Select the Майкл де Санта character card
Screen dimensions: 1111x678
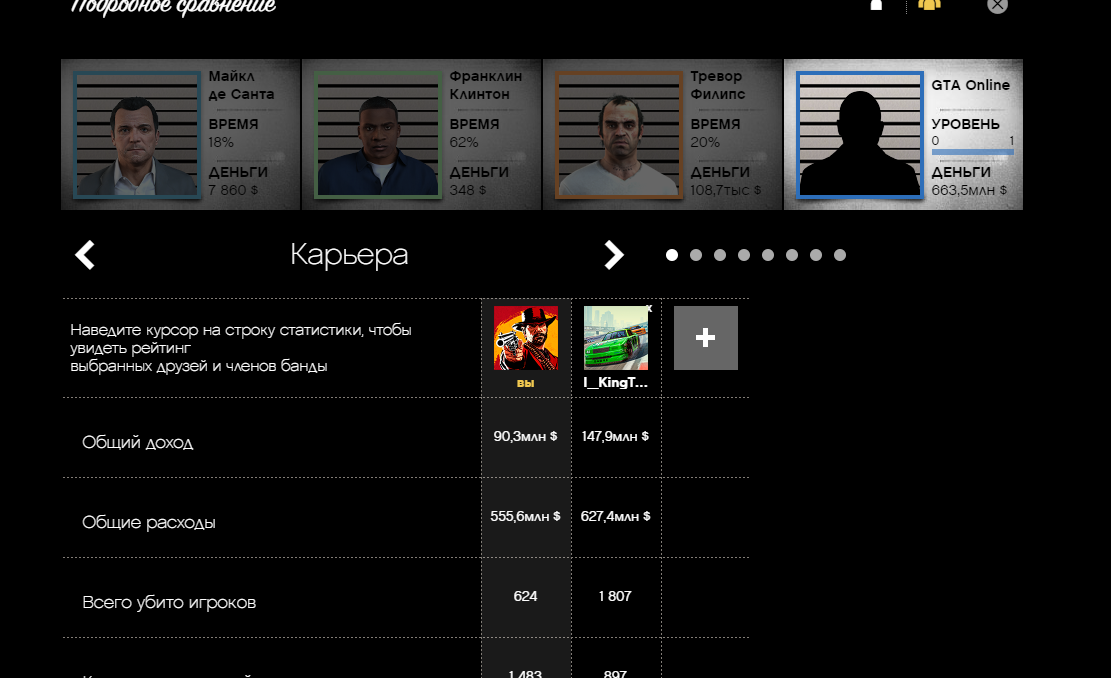(181, 135)
